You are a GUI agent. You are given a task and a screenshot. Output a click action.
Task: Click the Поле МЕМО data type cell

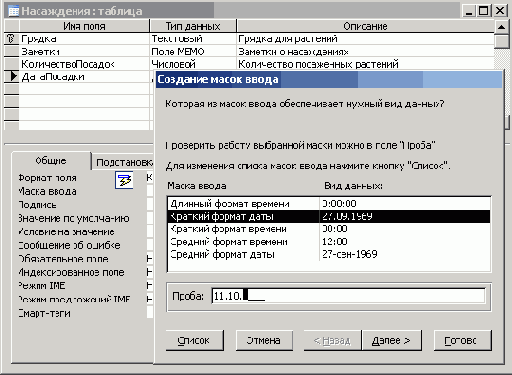[x=193, y=51]
